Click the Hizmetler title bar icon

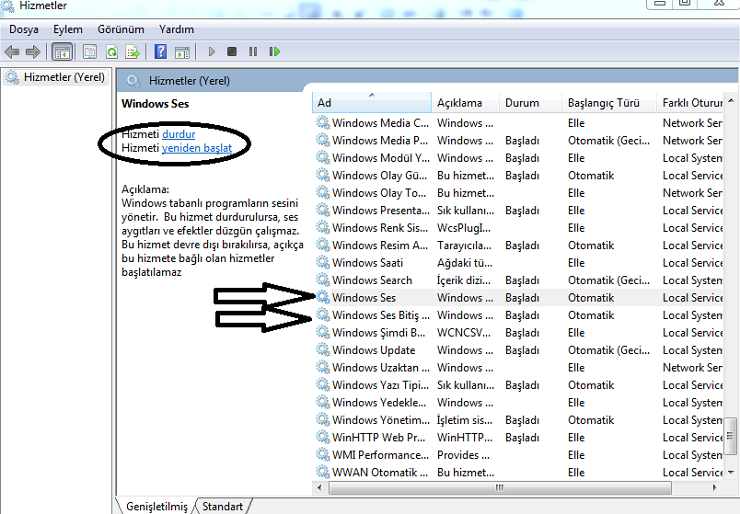8,6
